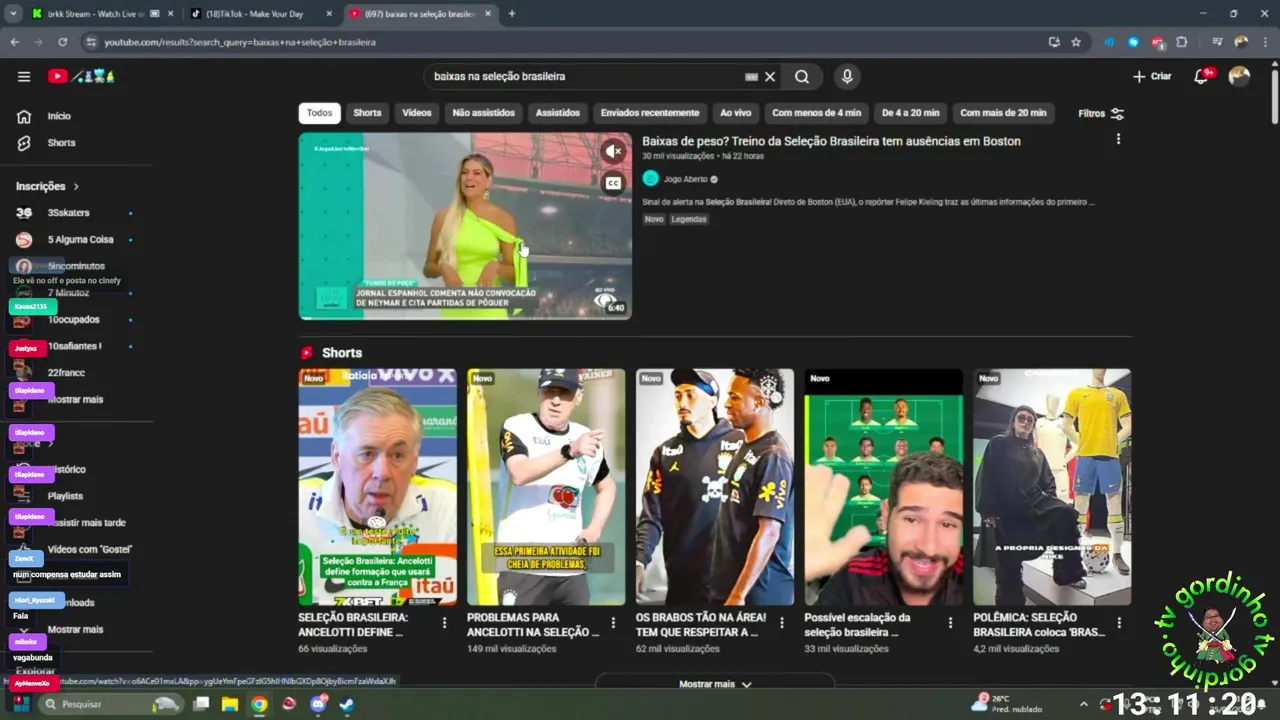The image size is (1280, 720).
Task: Select the Vídeos filter chip
Action: [x=417, y=113]
